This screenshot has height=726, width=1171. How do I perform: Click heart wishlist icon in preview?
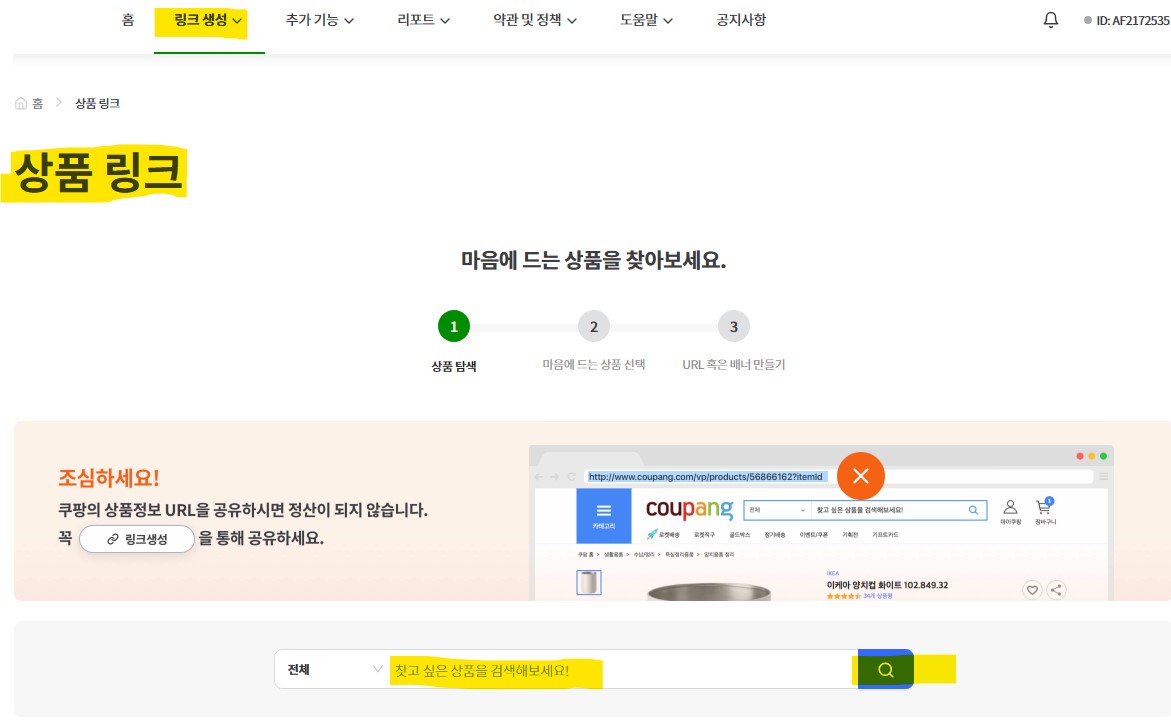pos(1032,590)
